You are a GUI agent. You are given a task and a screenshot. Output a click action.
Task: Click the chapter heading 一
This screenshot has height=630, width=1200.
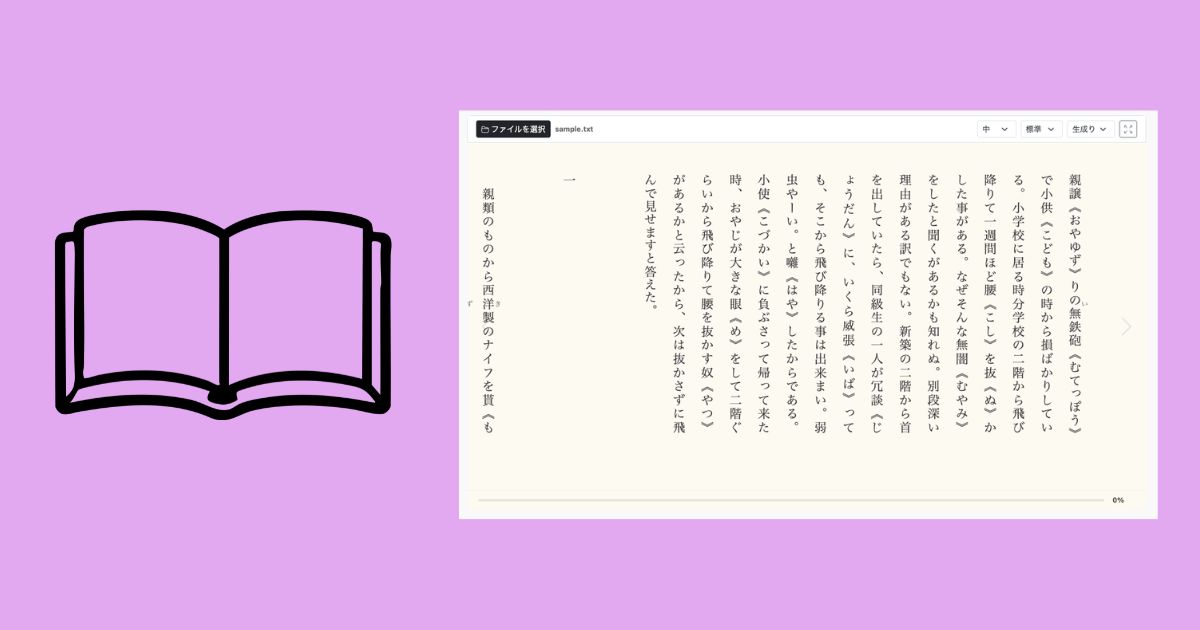click(570, 180)
